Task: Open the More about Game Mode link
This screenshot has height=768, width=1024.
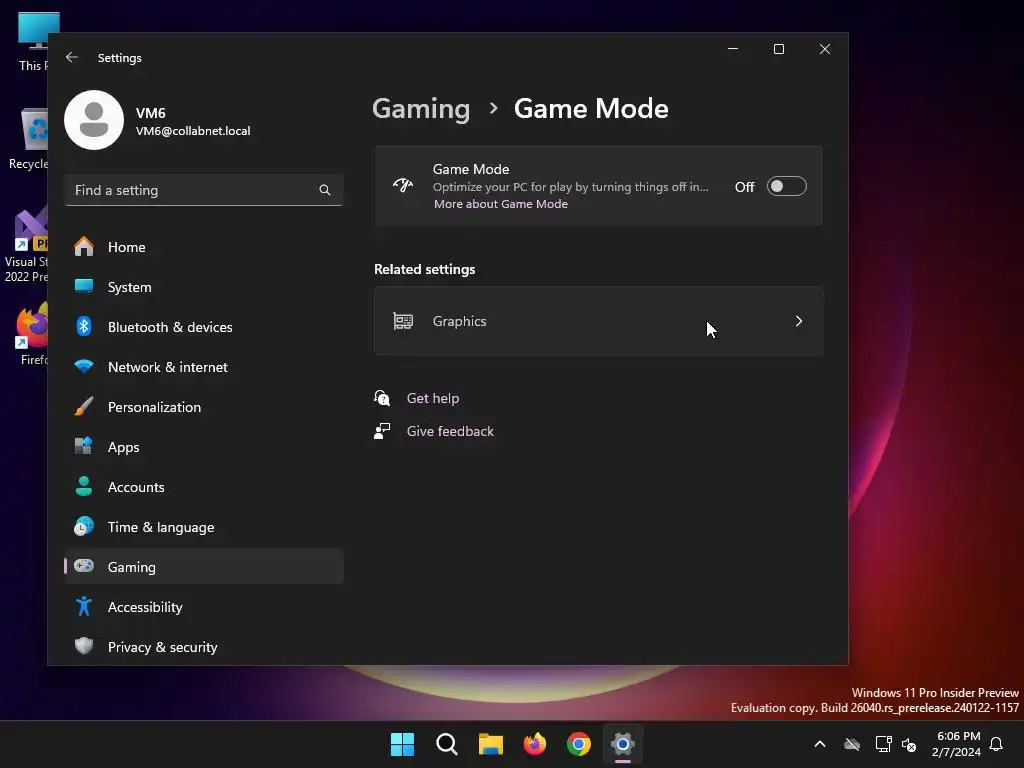Action: pyautogui.click(x=501, y=204)
